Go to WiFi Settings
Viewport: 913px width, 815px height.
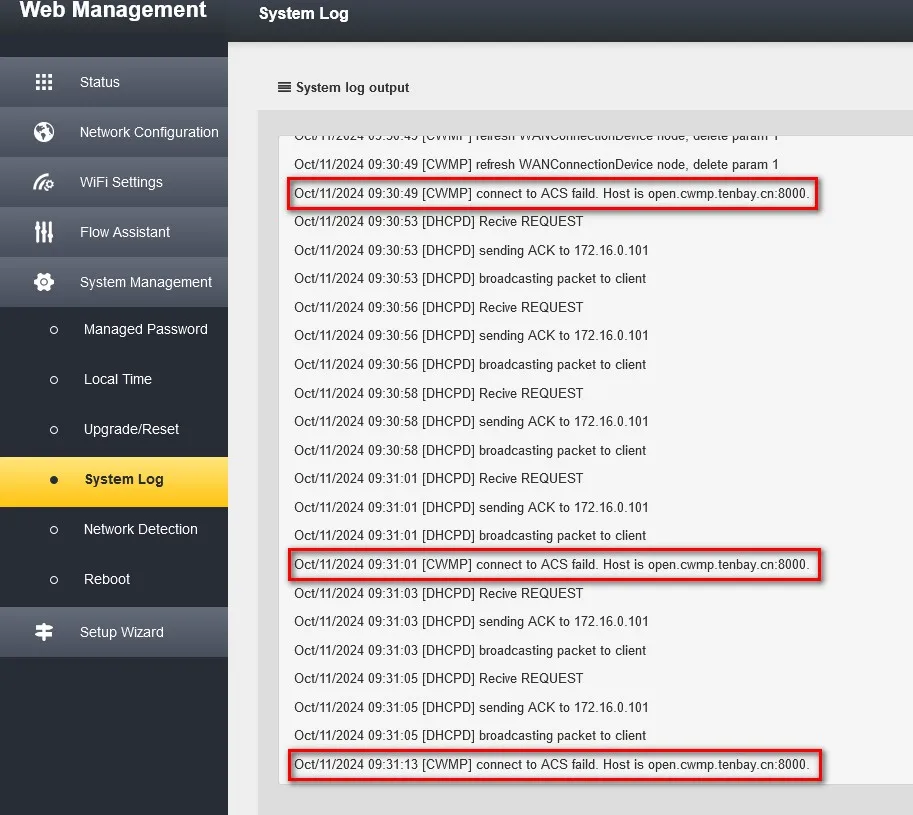114,182
